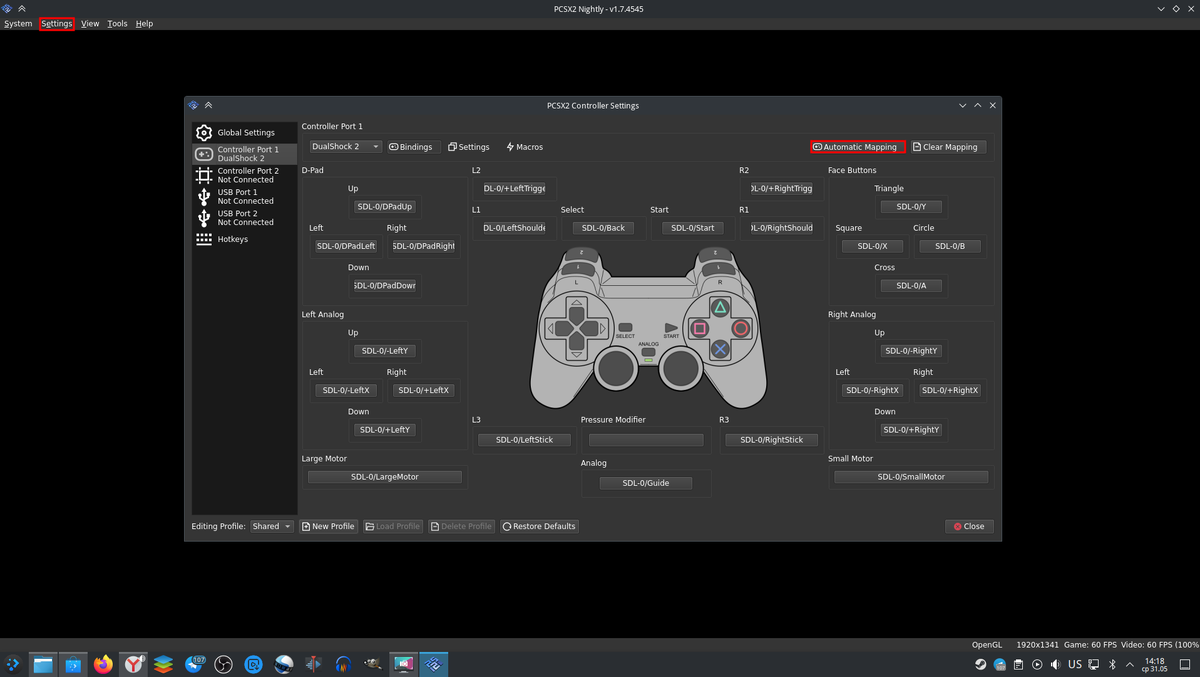This screenshot has width=1200, height=677.
Task: Launch Firefox from the taskbar
Action: 103,664
